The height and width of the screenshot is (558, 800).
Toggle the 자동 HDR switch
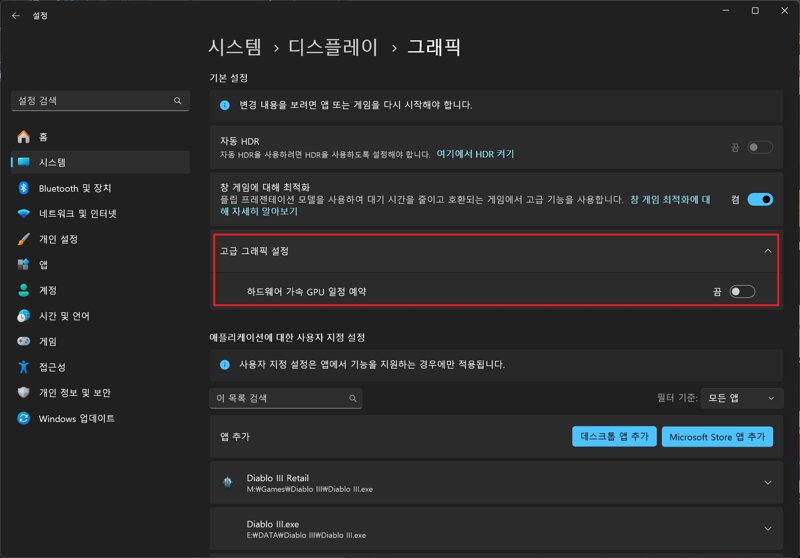pos(760,147)
